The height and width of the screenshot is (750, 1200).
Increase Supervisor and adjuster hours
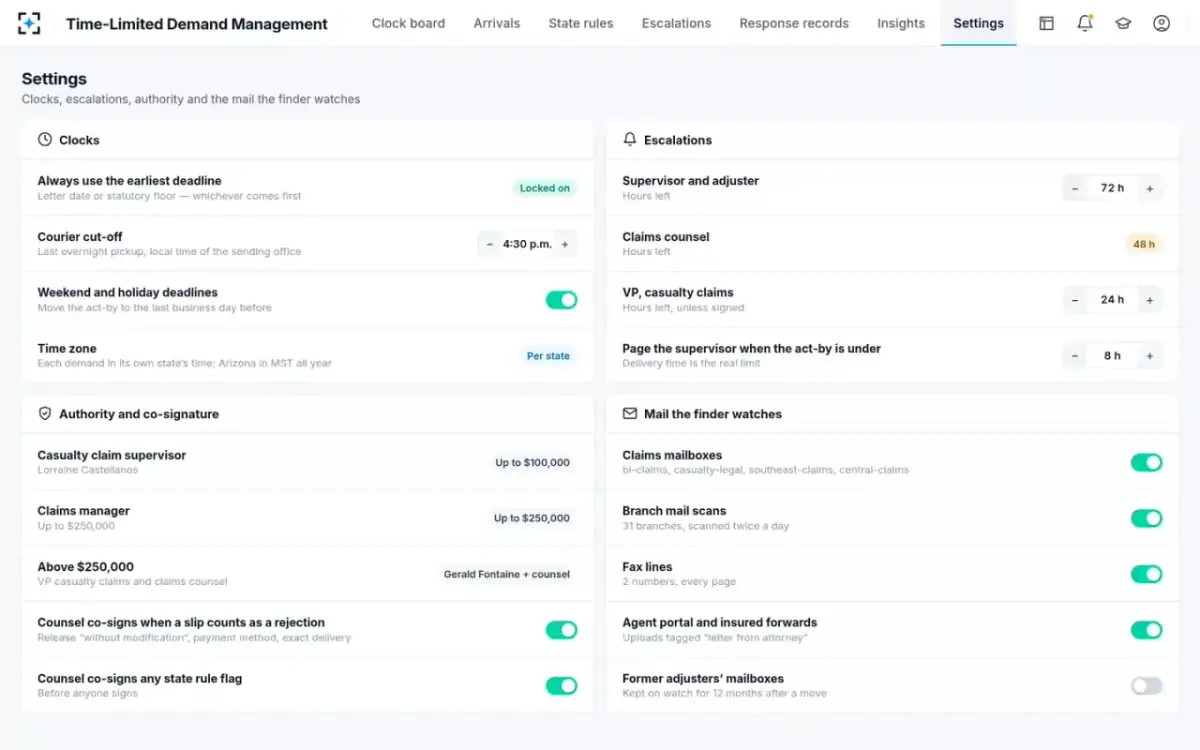coord(1150,188)
